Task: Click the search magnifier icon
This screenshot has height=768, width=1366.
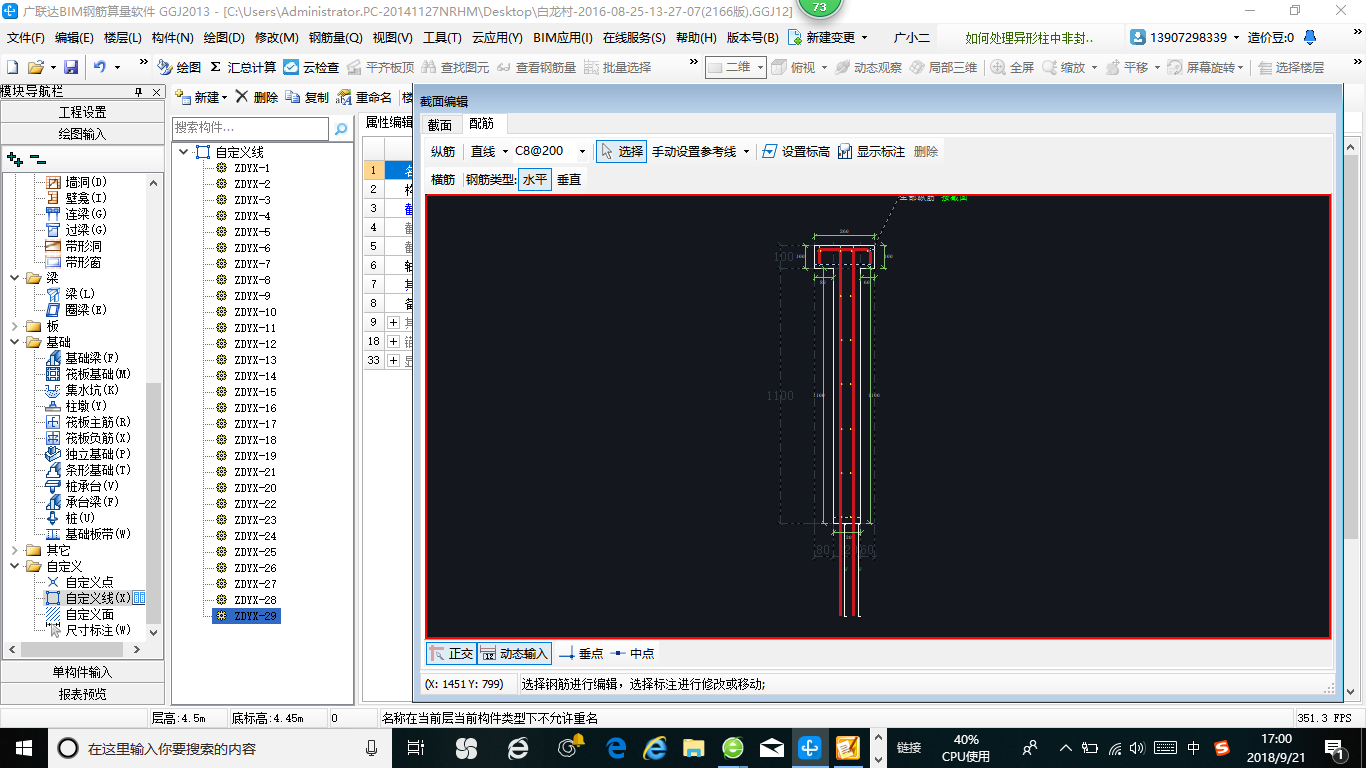Action: pos(341,129)
